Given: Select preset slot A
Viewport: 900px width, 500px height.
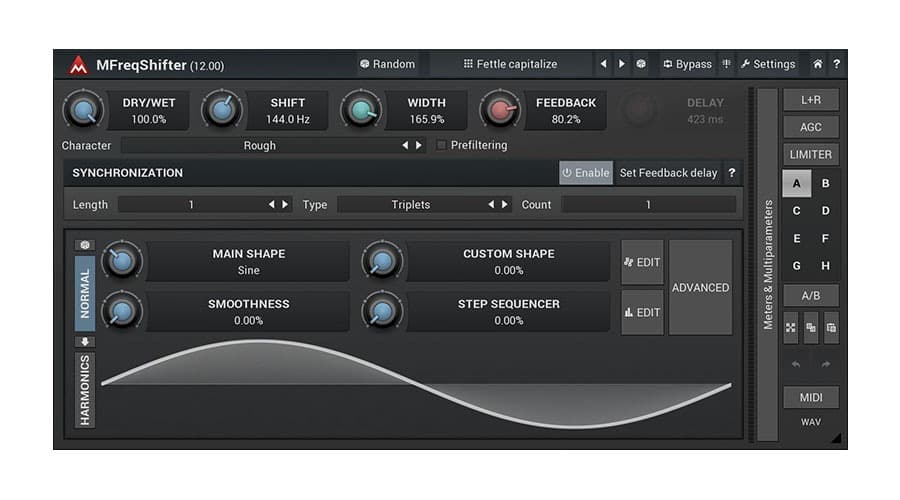Looking at the screenshot, I should (x=797, y=184).
